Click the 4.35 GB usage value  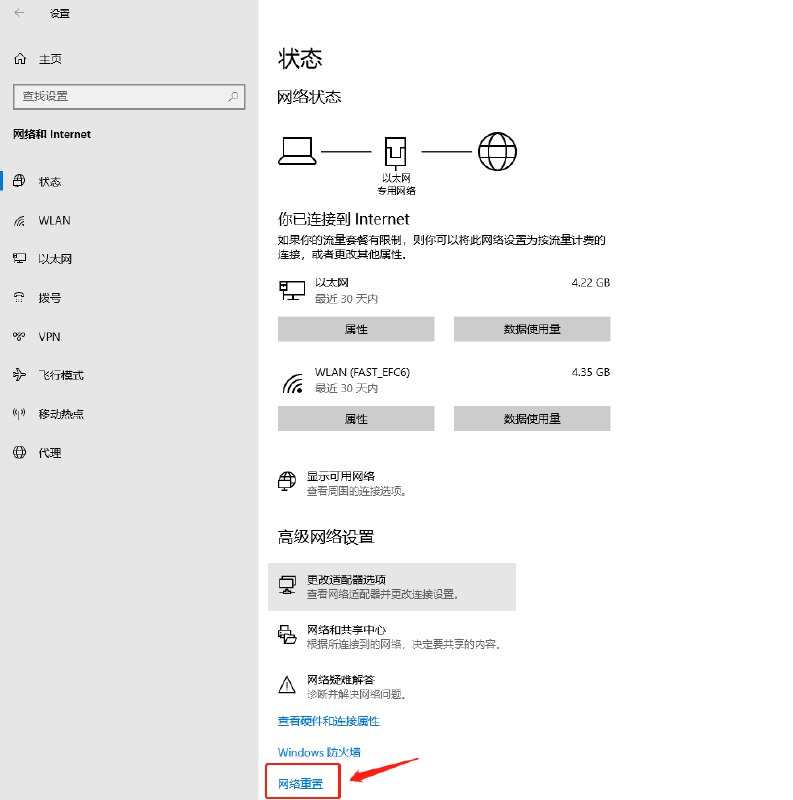point(590,372)
